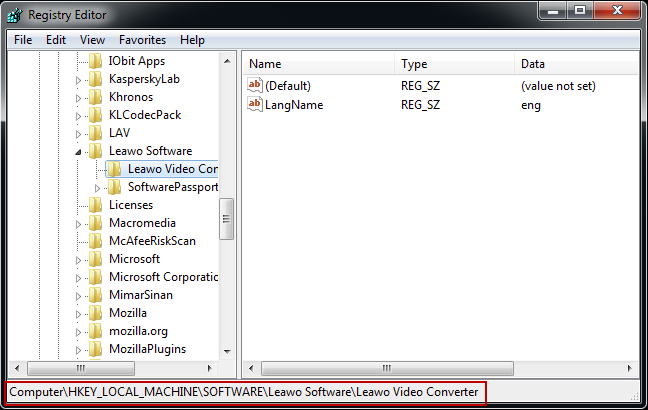Expand the mozilla.org key
The image size is (648, 410).
point(78,332)
